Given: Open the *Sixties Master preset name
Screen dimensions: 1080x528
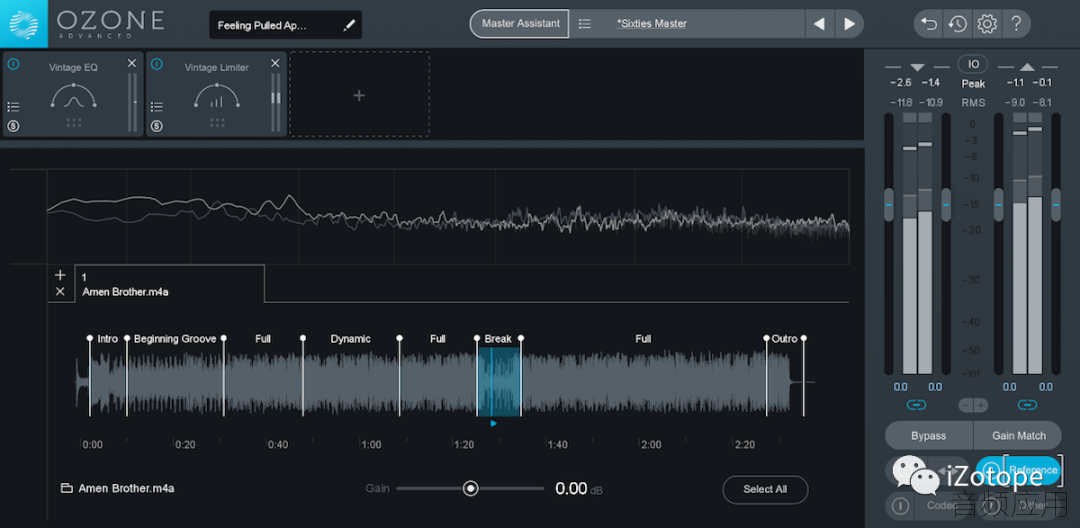Looking at the screenshot, I should [x=652, y=24].
